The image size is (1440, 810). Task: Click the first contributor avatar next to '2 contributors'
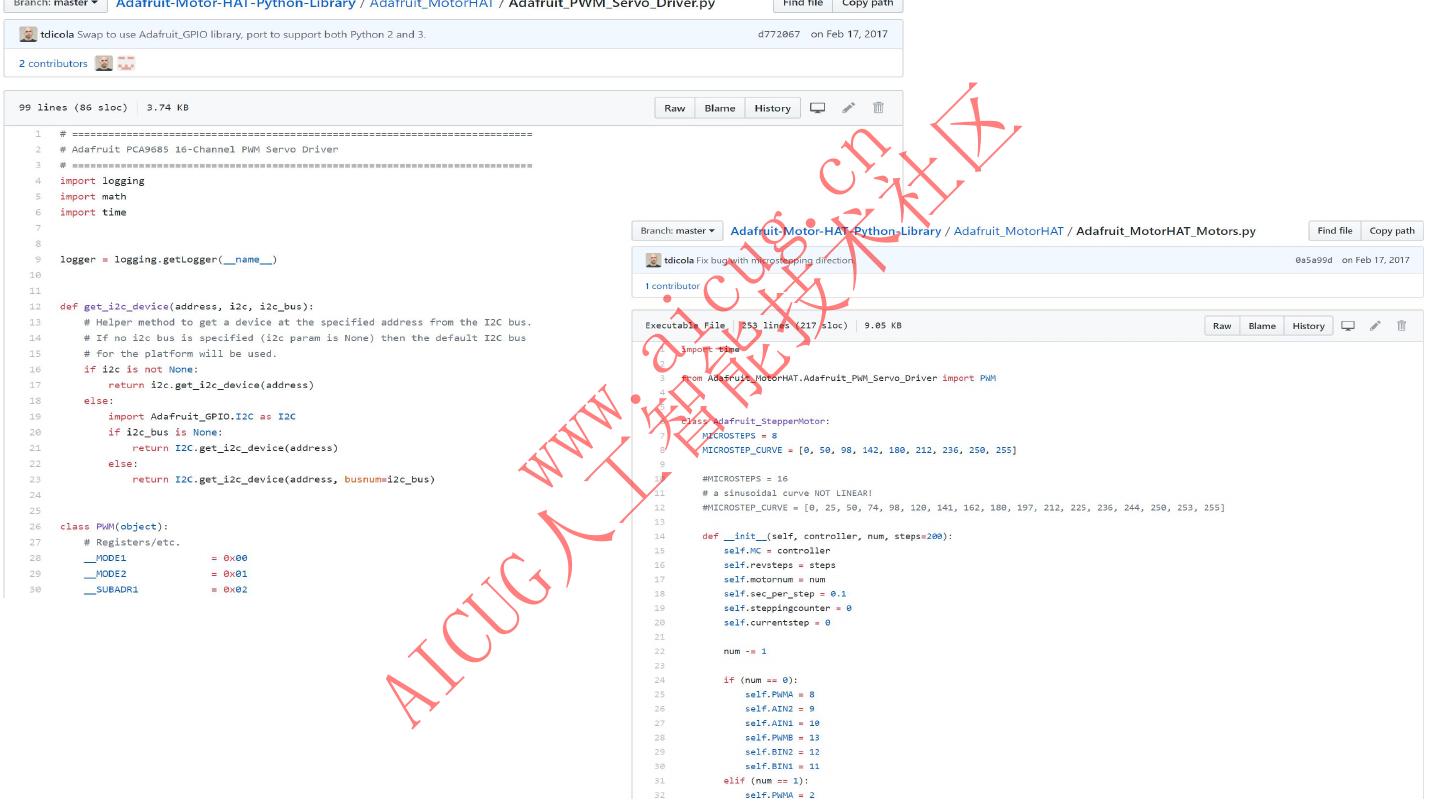pos(103,63)
